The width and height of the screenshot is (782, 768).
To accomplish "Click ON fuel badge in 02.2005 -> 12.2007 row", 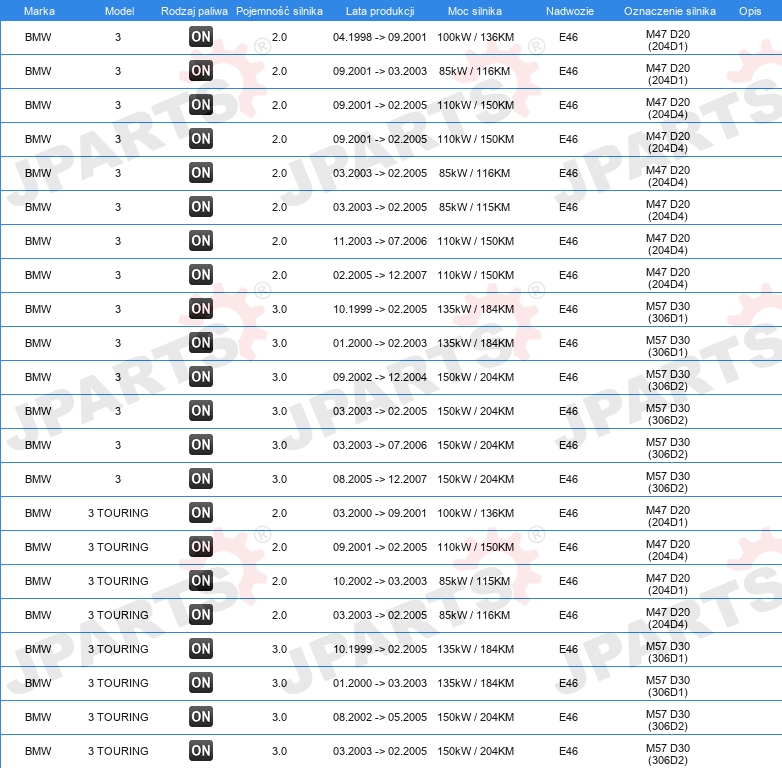I will (201, 274).
